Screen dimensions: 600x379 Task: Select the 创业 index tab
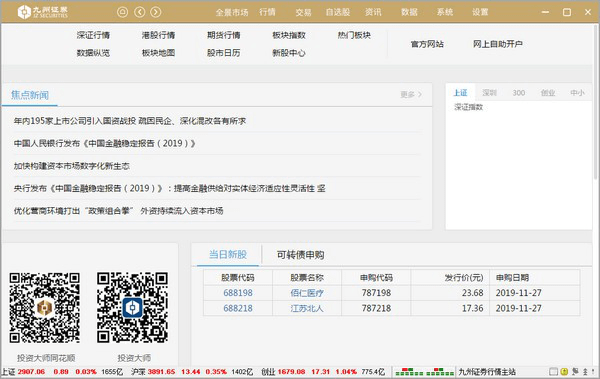(548, 93)
